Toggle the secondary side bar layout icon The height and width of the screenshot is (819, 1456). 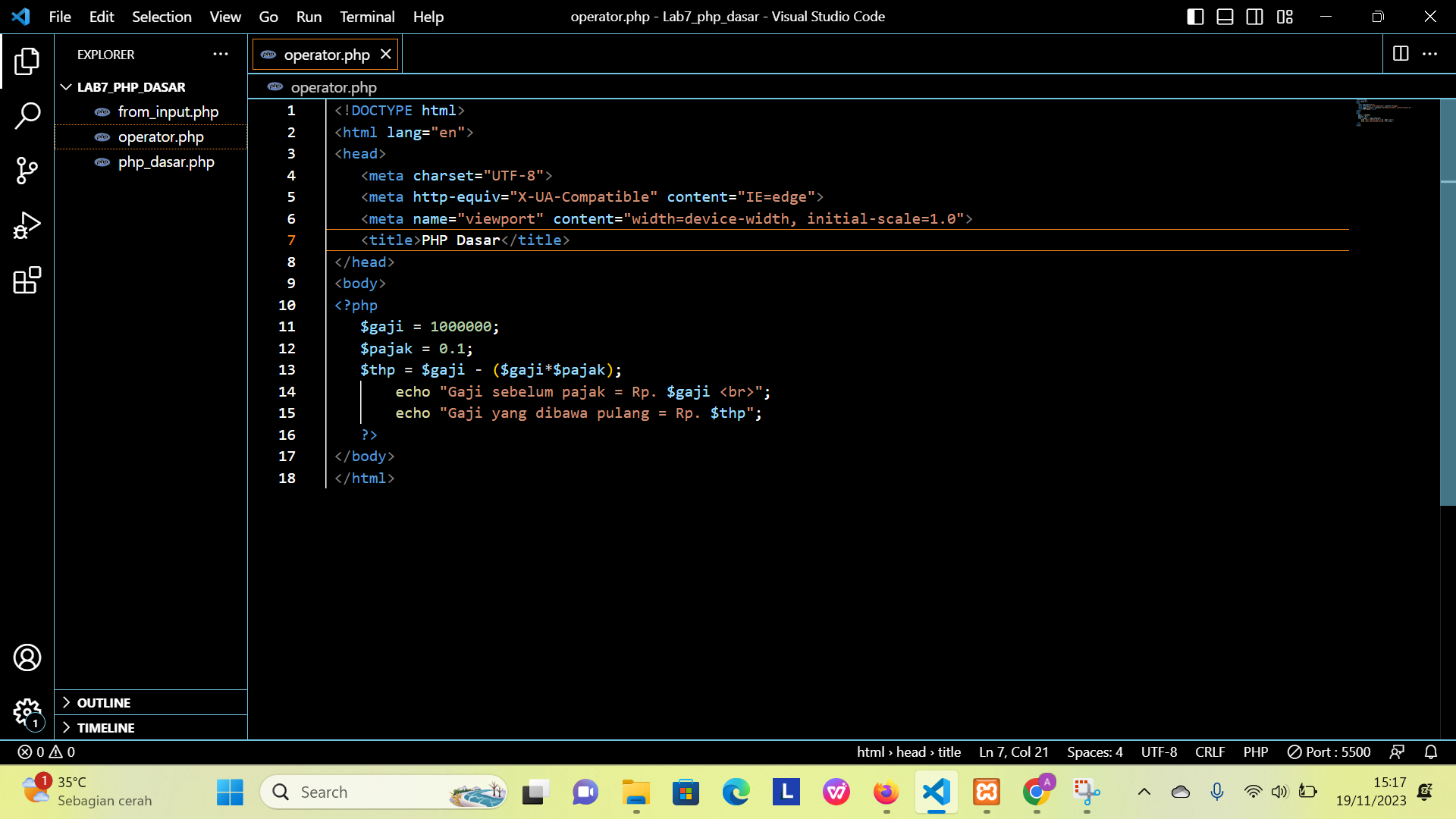[x=1255, y=17]
